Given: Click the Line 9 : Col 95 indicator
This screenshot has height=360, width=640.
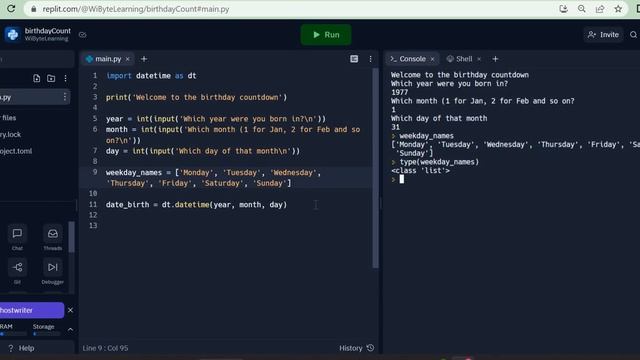Looking at the screenshot, I should 105,348.
